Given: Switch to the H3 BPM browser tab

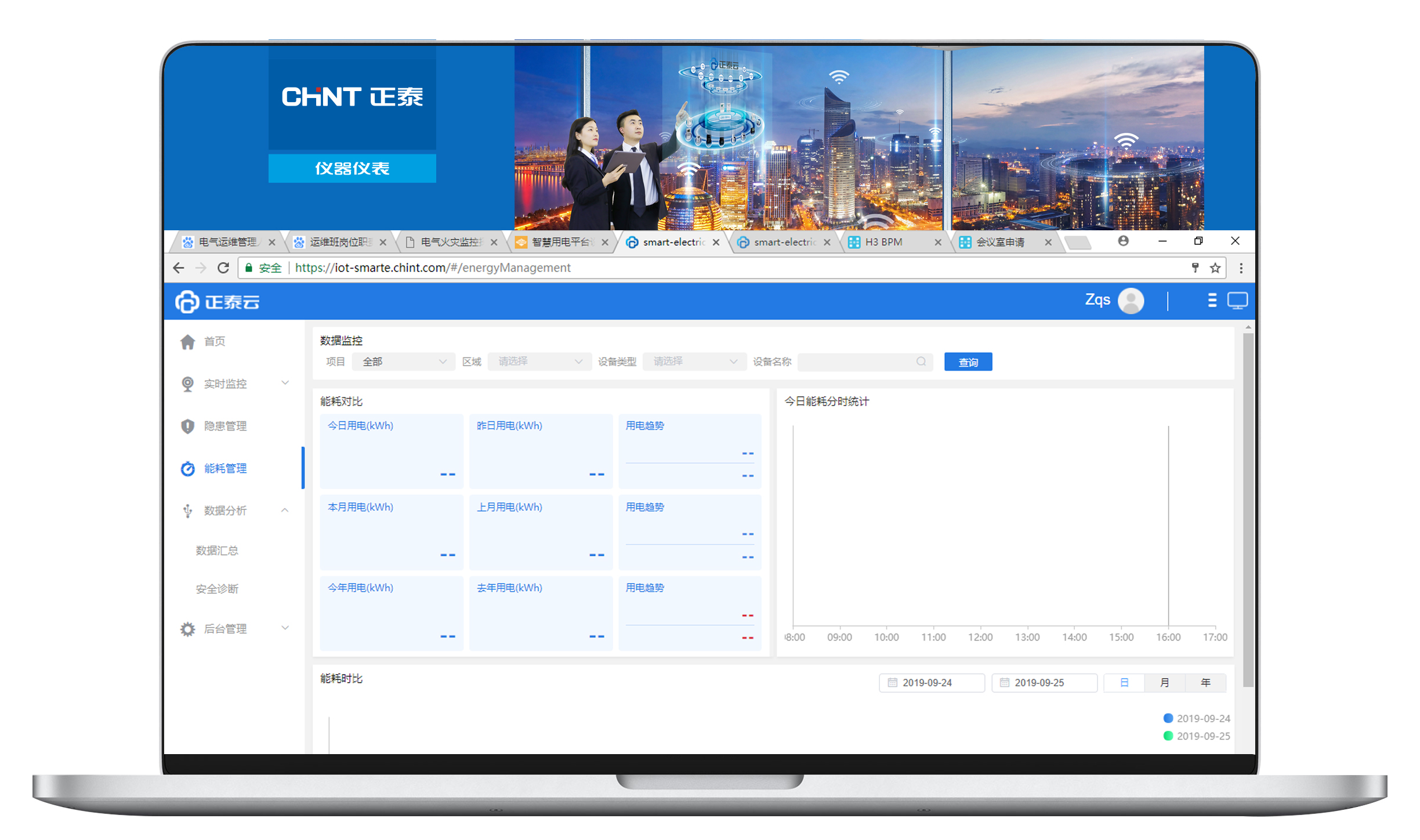Looking at the screenshot, I should tap(893, 242).
